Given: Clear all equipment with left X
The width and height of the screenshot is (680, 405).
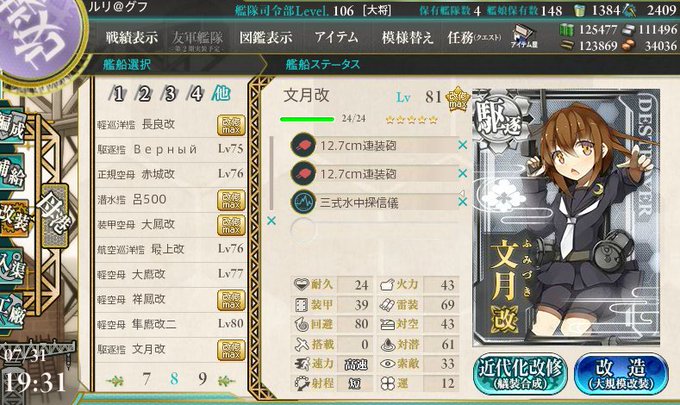Looking at the screenshot, I should pos(271,221).
